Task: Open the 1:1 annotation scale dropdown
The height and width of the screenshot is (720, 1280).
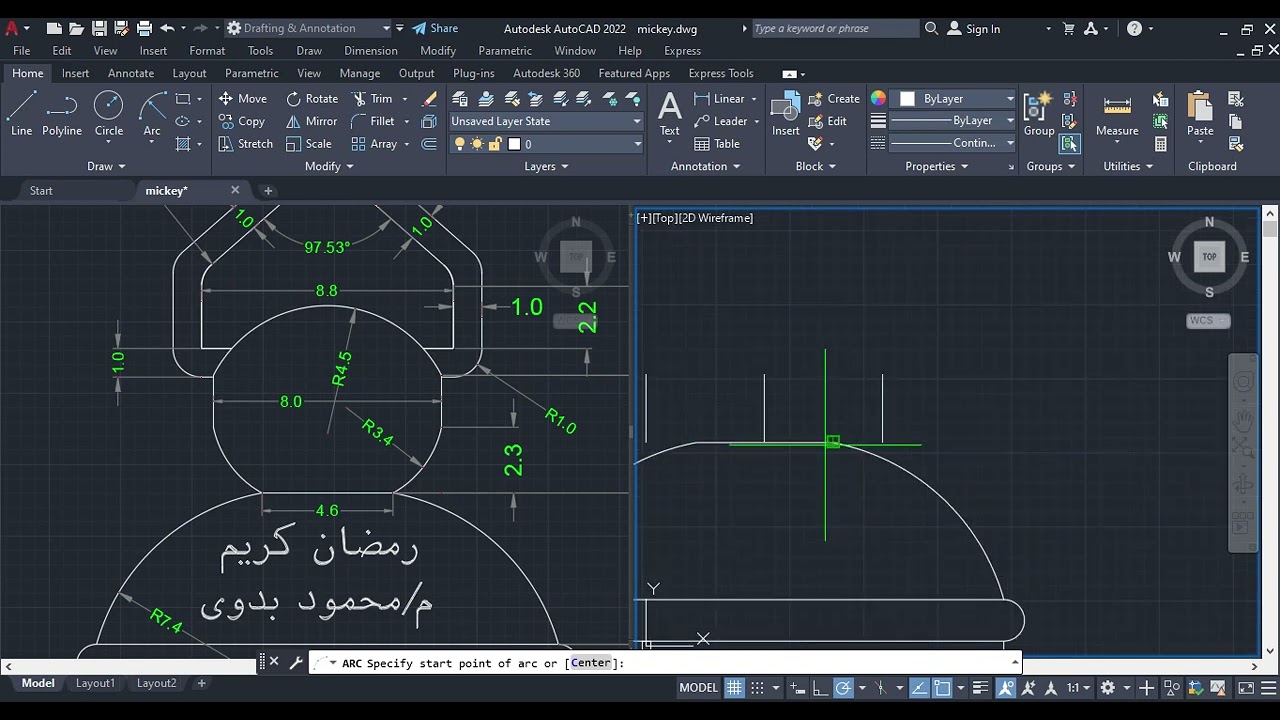Action: (x=1078, y=688)
